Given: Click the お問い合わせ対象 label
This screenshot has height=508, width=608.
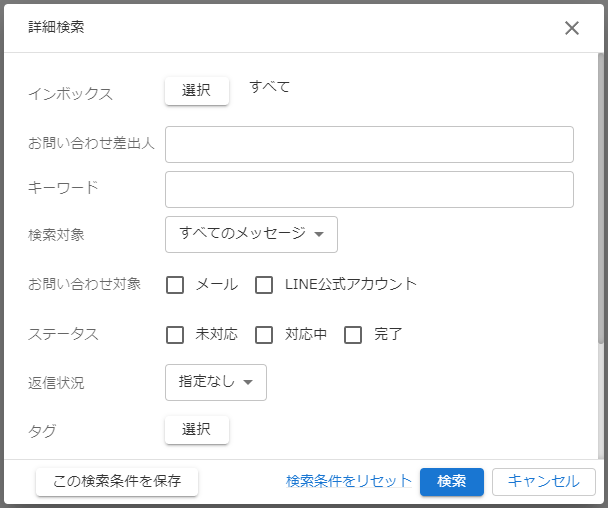Looking at the screenshot, I should tap(84, 284).
